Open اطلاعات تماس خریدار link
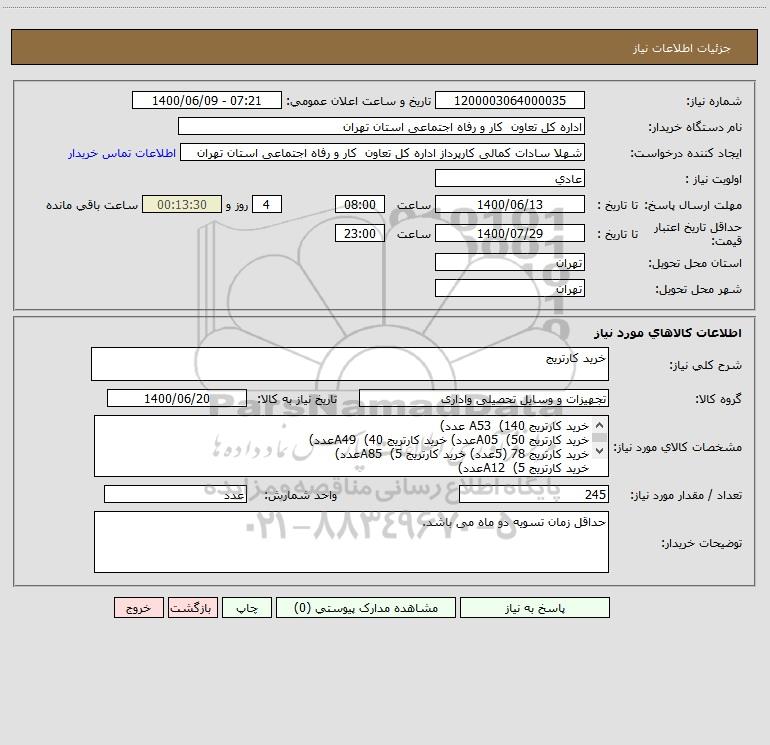This screenshot has width=770, height=745. click(x=122, y=153)
